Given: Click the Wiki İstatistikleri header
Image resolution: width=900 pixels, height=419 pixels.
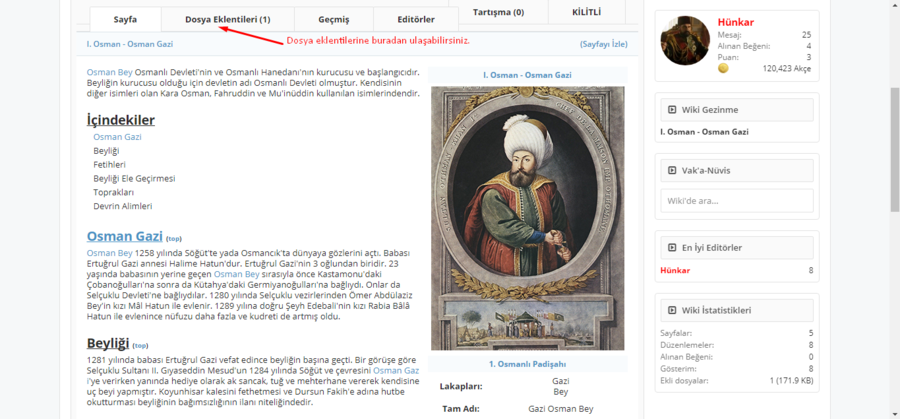Looking at the screenshot, I should coord(737,311).
